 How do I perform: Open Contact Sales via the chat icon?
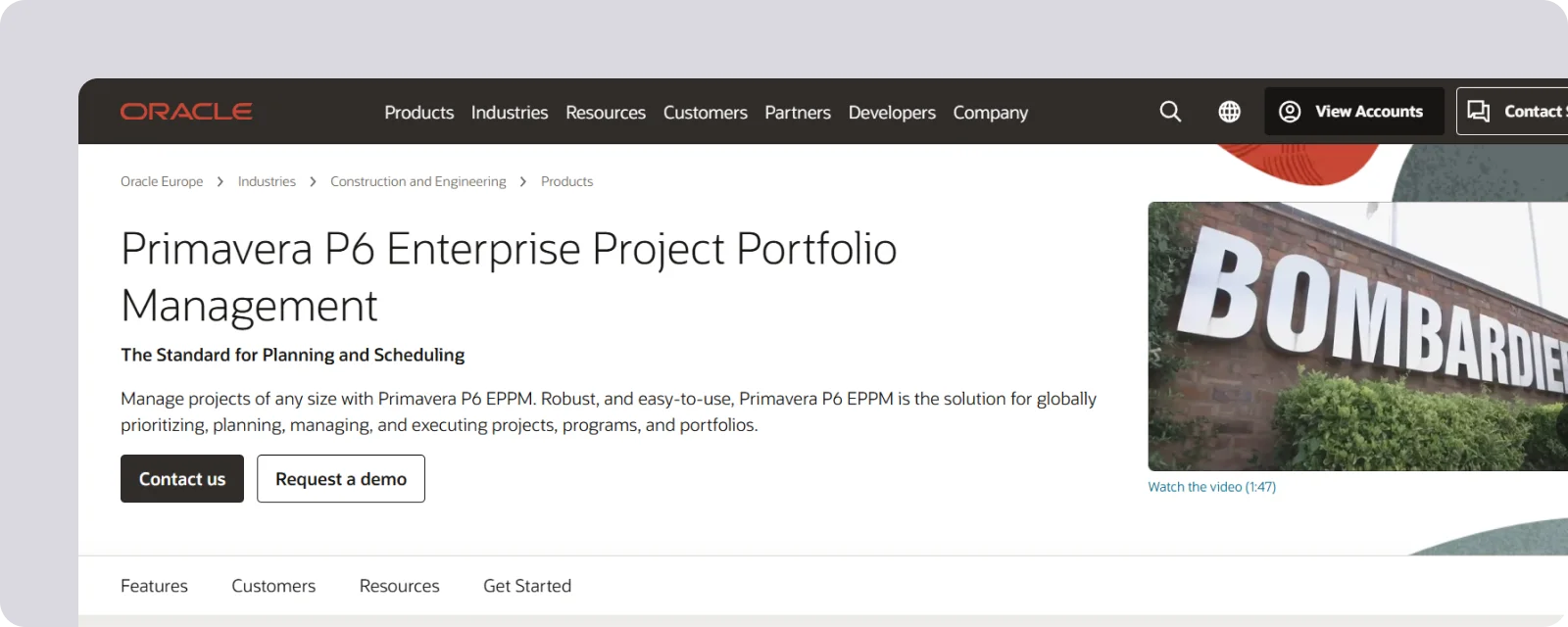click(1478, 111)
